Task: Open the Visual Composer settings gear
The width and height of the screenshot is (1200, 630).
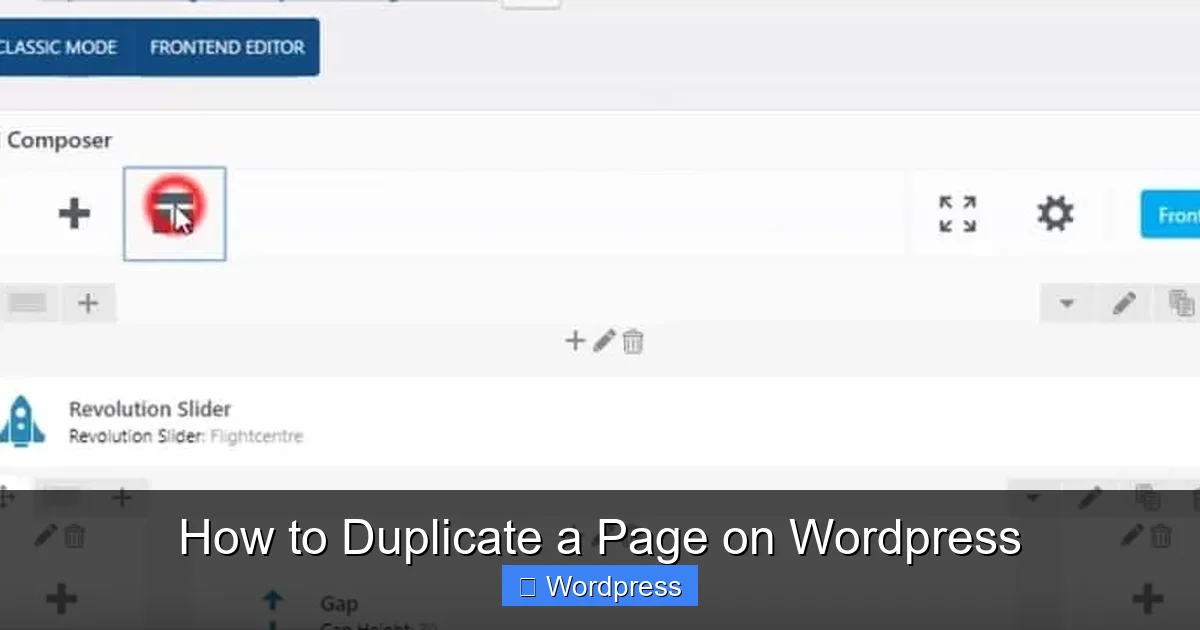Action: [1054, 212]
